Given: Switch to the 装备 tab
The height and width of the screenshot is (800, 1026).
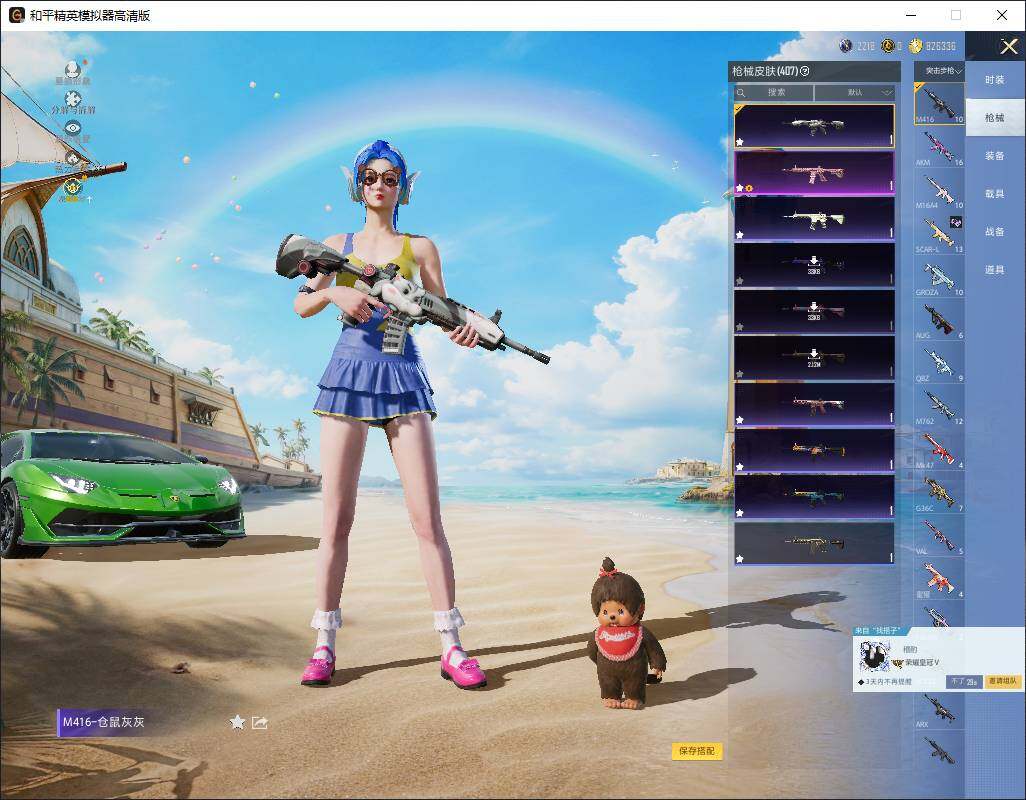Looking at the screenshot, I should [x=995, y=156].
